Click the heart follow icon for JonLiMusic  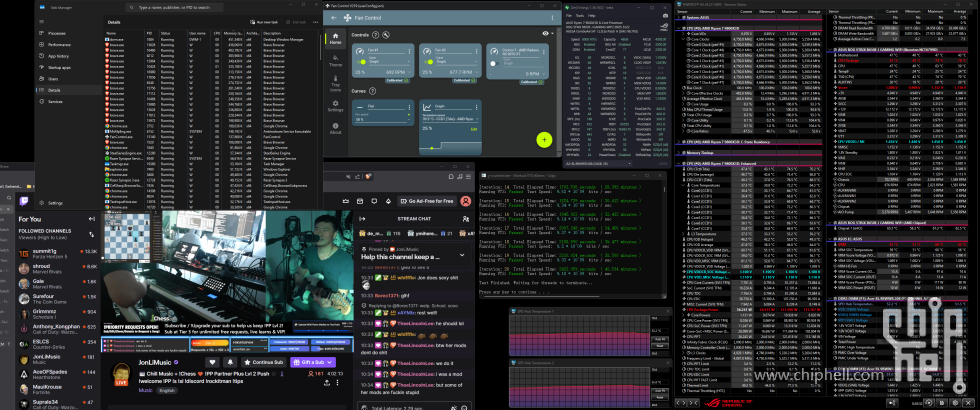point(212,362)
